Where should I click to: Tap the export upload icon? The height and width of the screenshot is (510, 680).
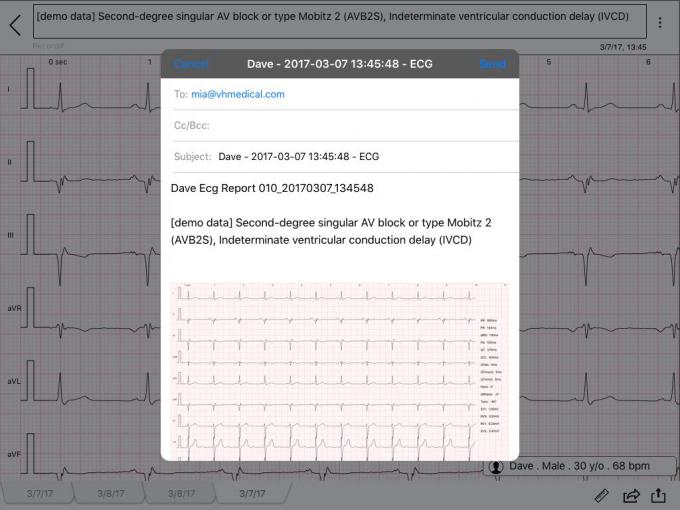pyautogui.click(x=658, y=495)
